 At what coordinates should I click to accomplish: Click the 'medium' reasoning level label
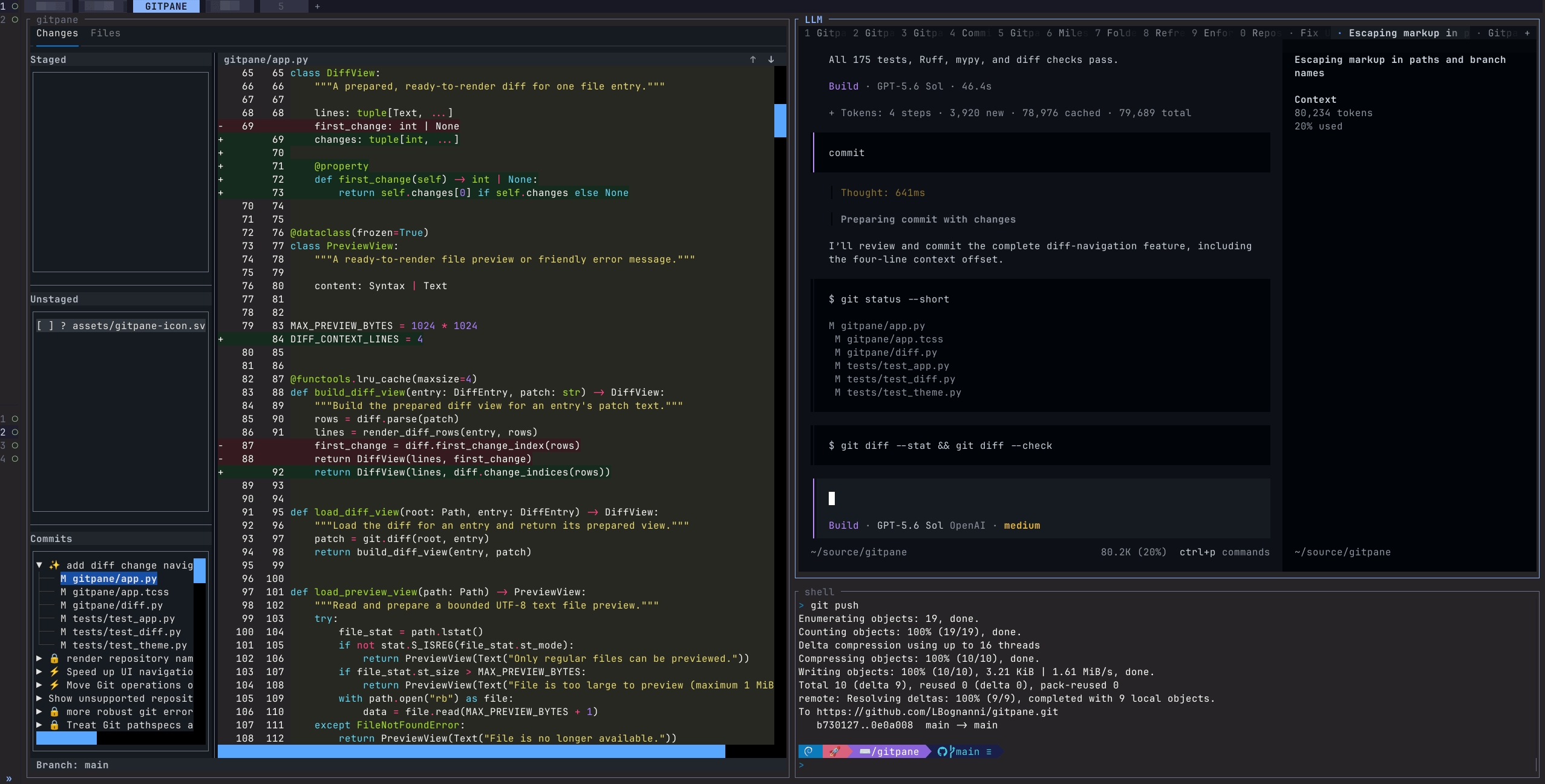coord(1022,525)
